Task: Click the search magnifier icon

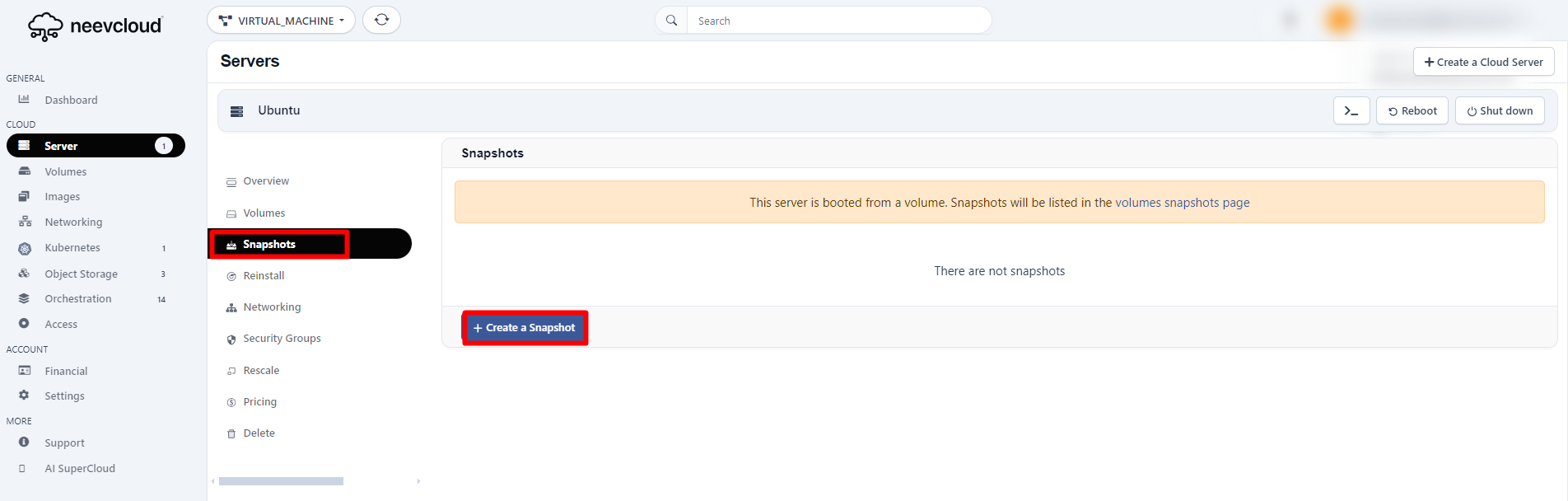Action: click(672, 21)
